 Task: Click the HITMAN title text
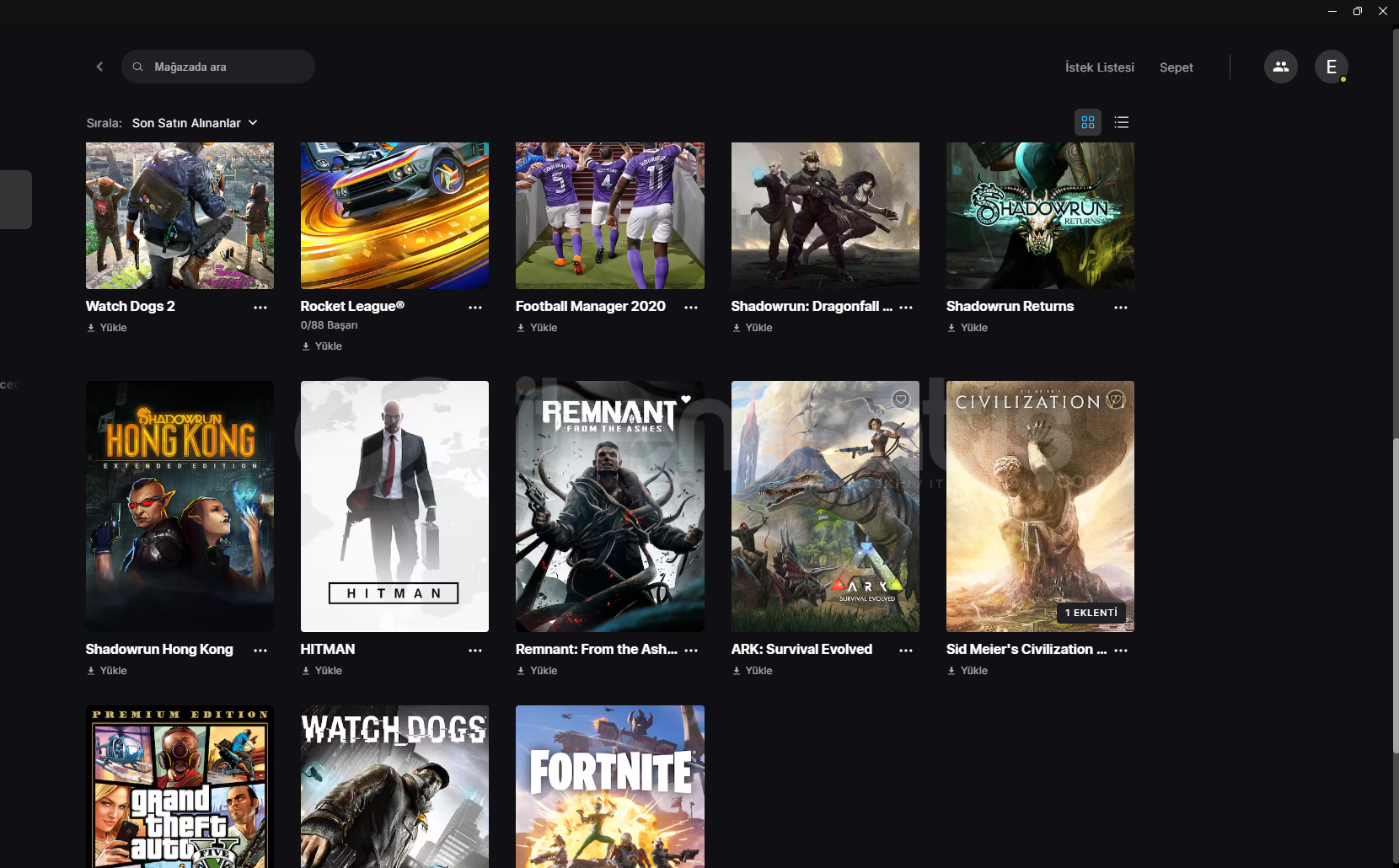pyautogui.click(x=327, y=650)
